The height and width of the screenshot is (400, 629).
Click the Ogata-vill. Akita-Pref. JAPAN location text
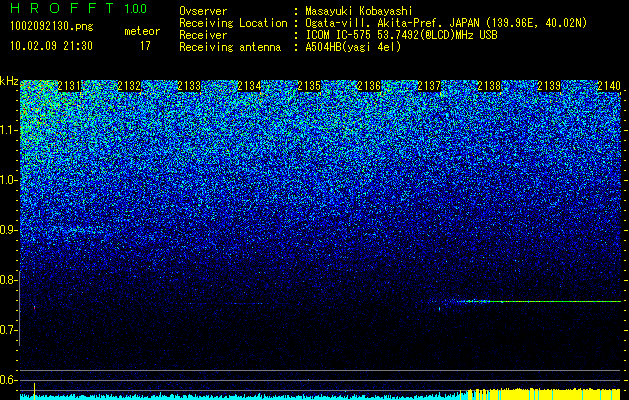click(448, 23)
